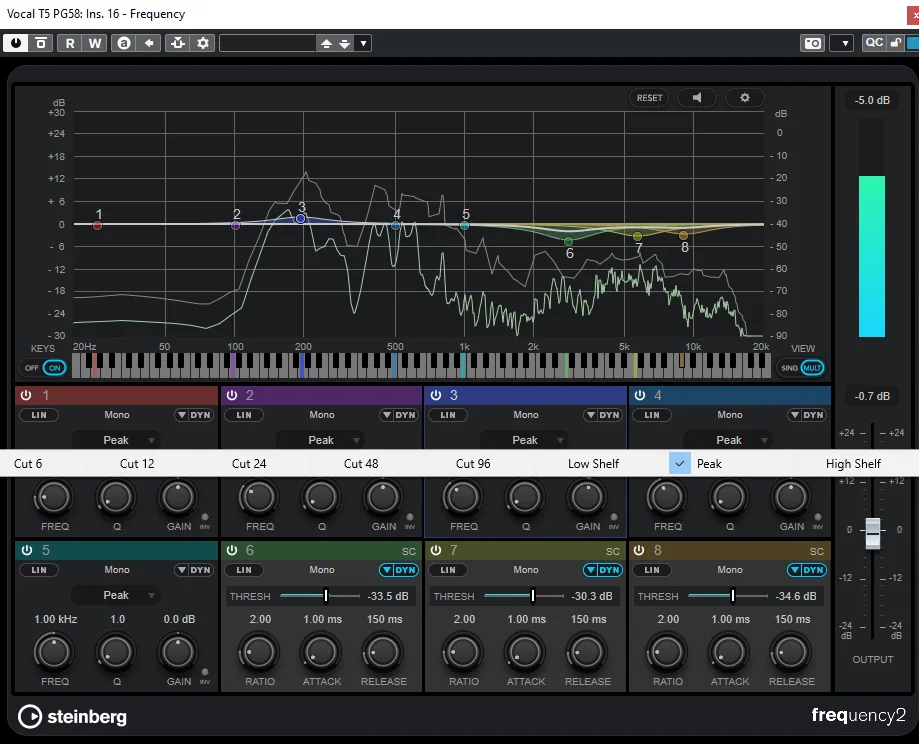The image size is (919, 744).
Task: Select band 6 node on the EQ curve
Action: pyautogui.click(x=568, y=241)
